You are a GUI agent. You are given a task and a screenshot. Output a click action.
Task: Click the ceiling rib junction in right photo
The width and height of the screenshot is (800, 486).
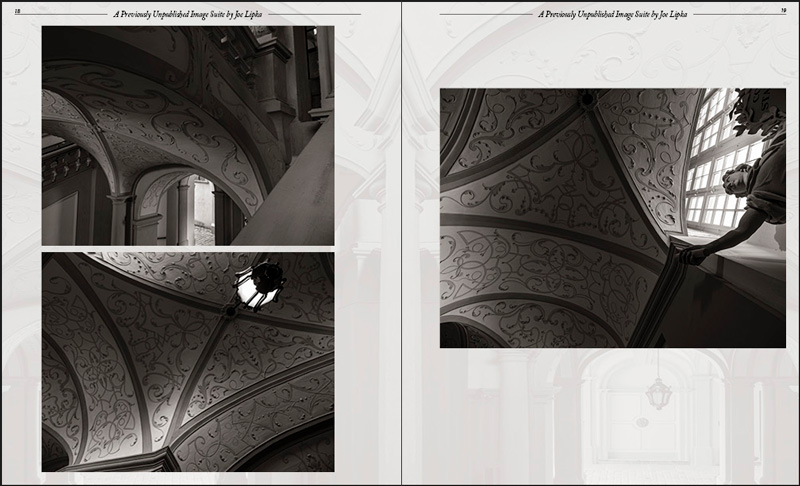tap(587, 100)
